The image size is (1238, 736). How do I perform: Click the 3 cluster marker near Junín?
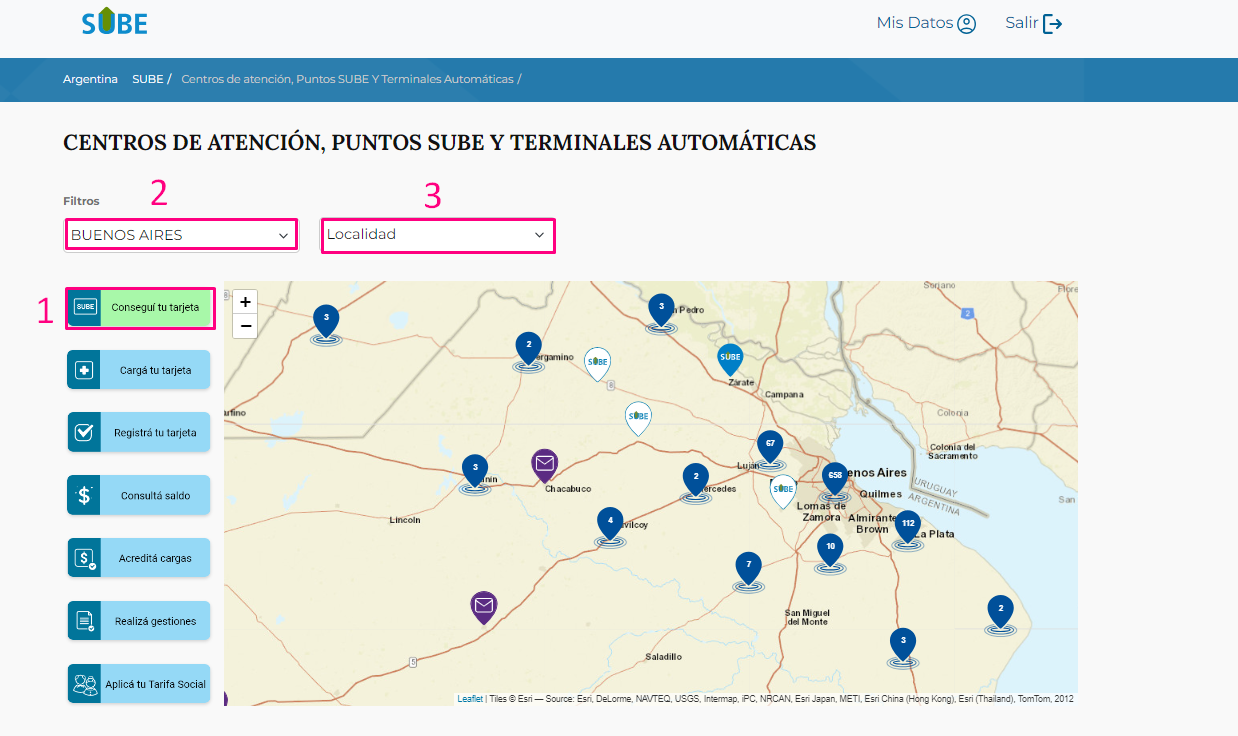(475, 472)
